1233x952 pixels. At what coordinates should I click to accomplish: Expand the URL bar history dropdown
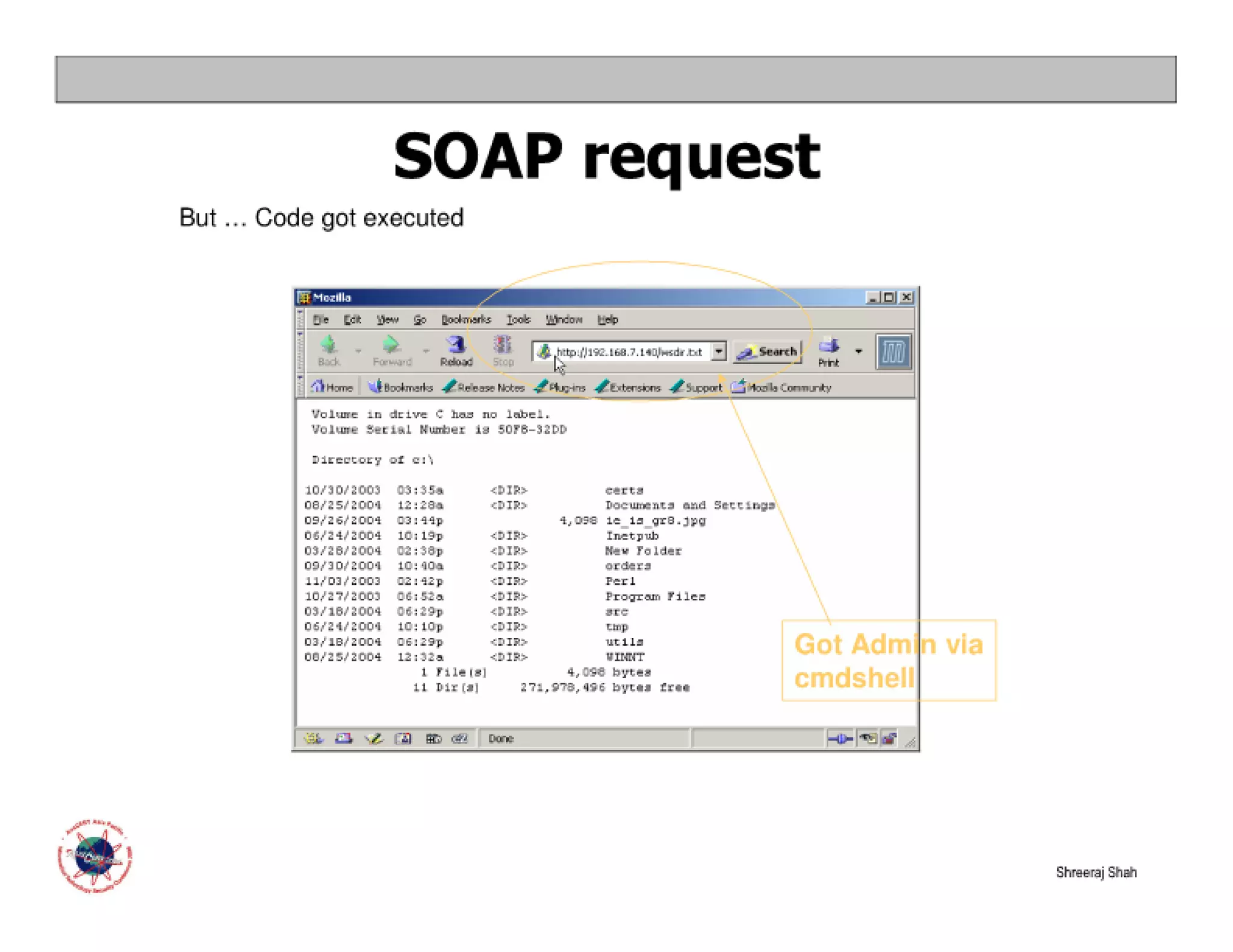(x=719, y=351)
